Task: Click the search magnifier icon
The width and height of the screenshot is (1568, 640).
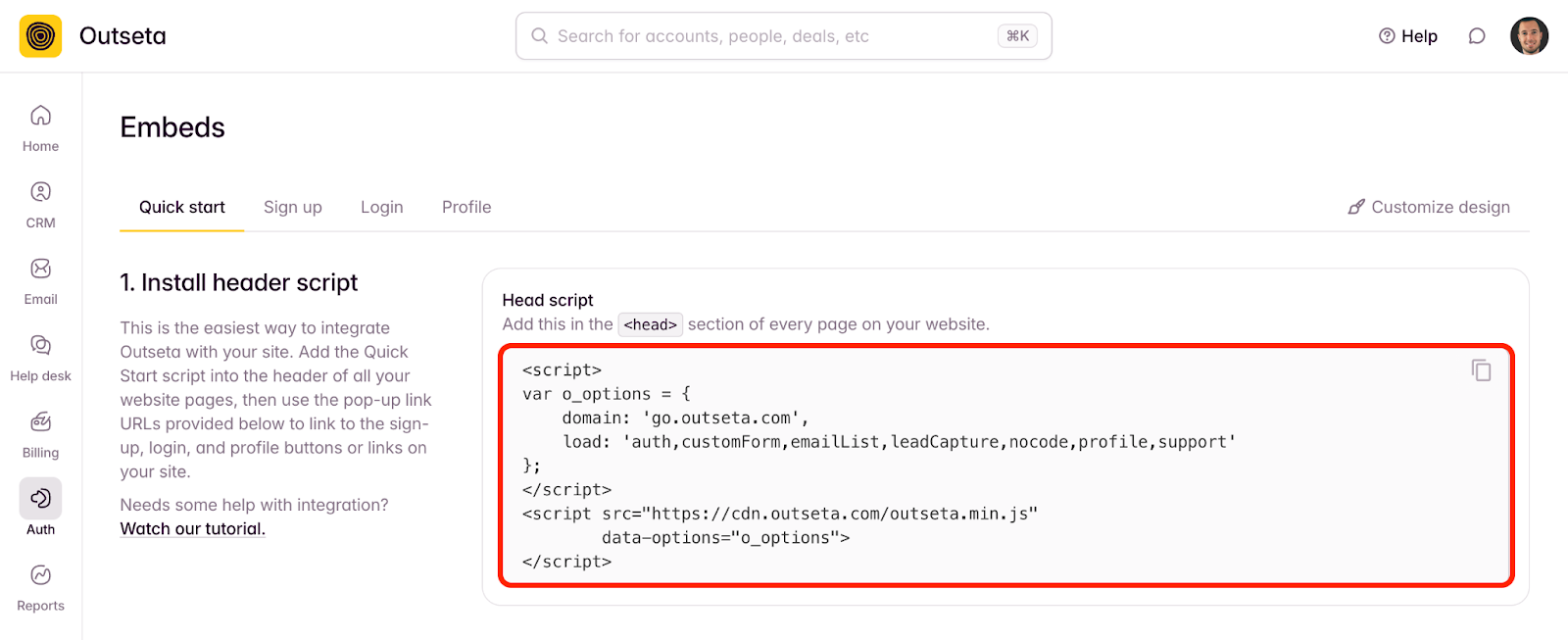Action: 539,36
